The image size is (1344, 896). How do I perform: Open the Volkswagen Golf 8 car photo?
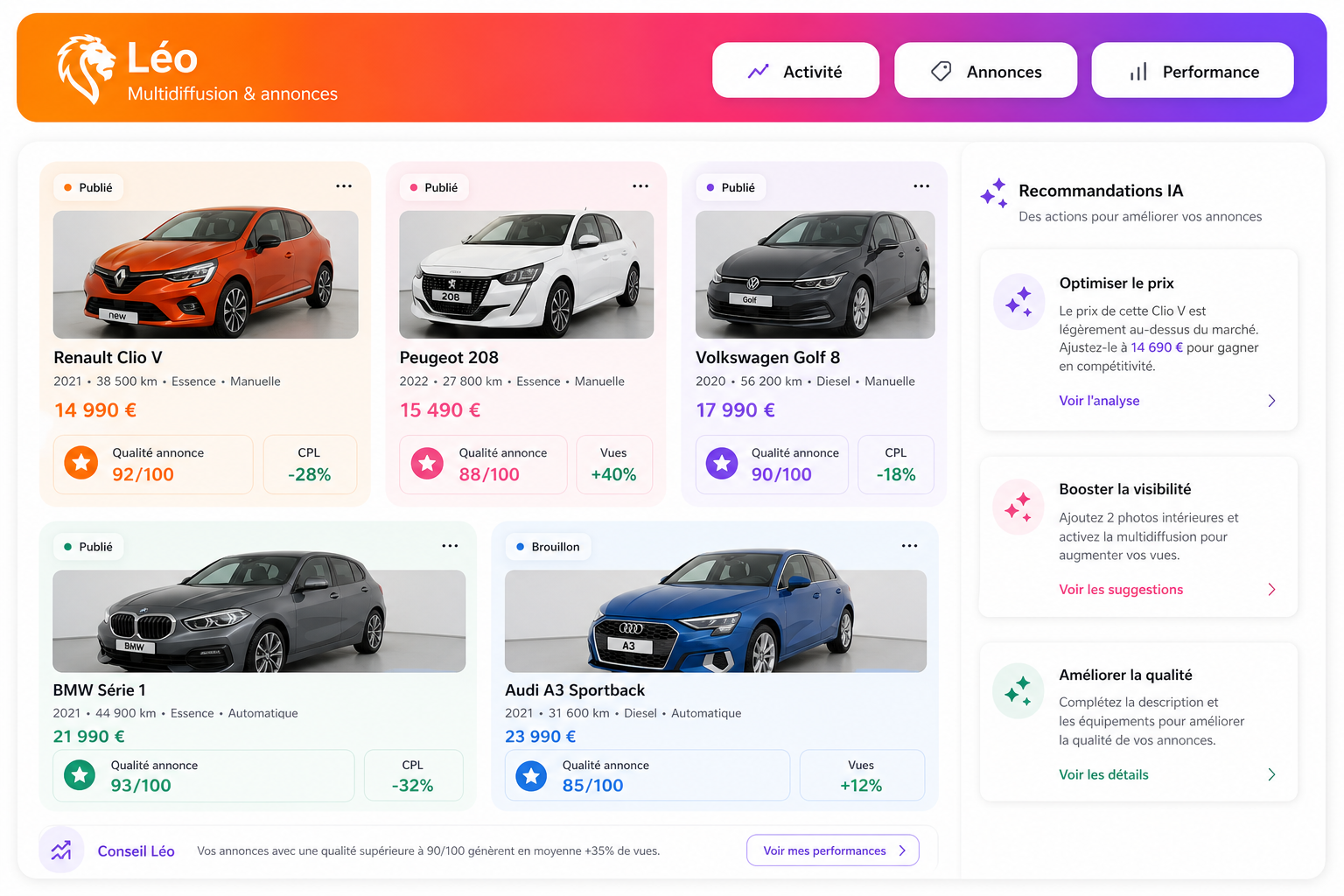(815, 275)
